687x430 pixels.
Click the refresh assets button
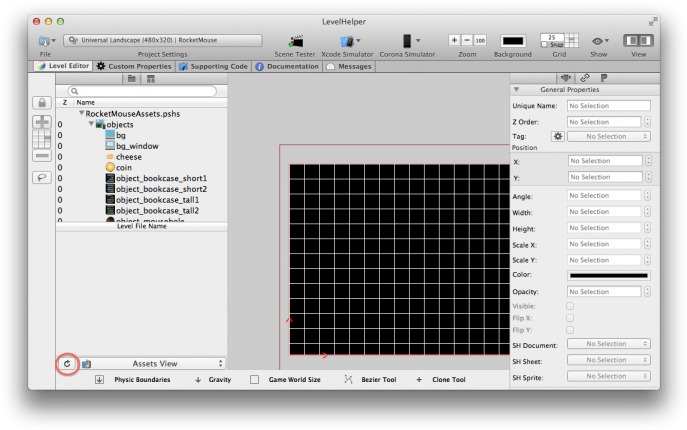(67, 363)
